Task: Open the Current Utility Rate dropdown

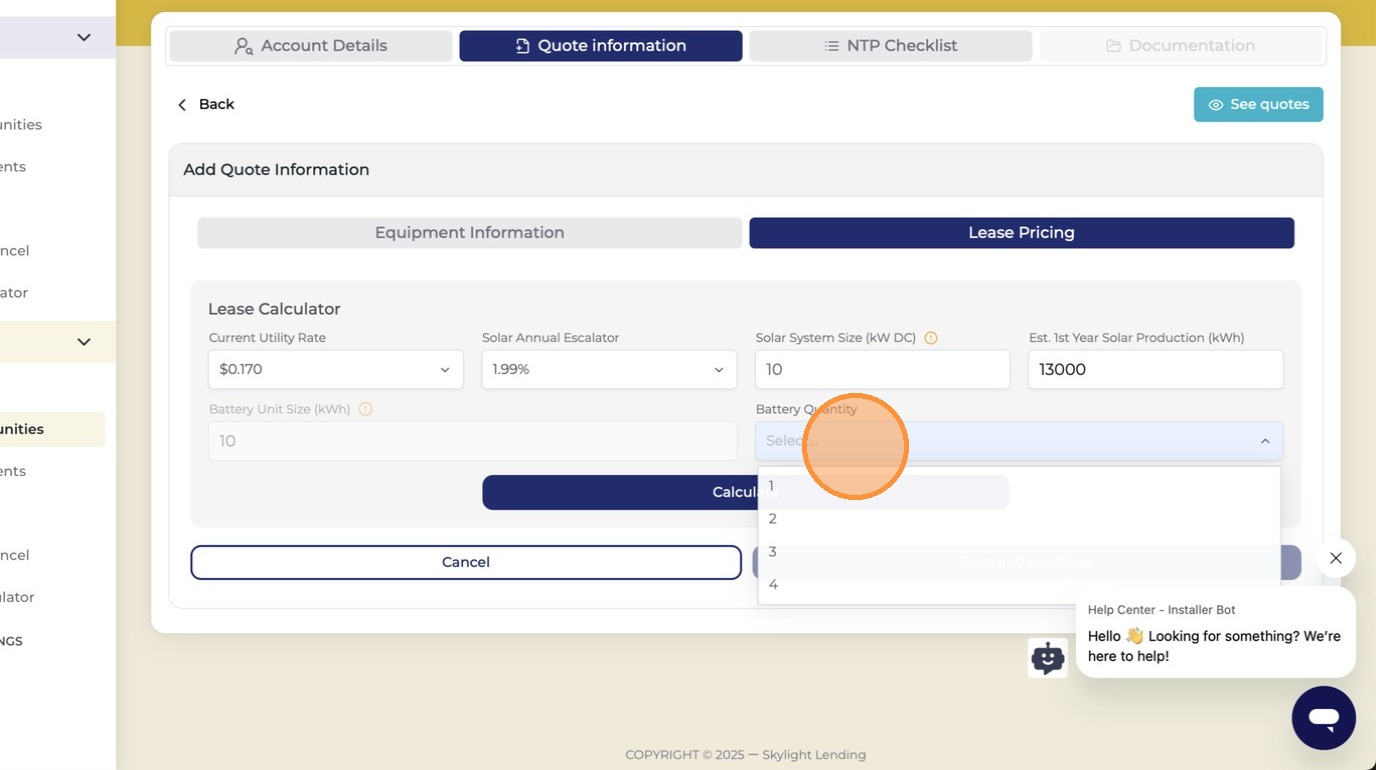Action: point(336,370)
